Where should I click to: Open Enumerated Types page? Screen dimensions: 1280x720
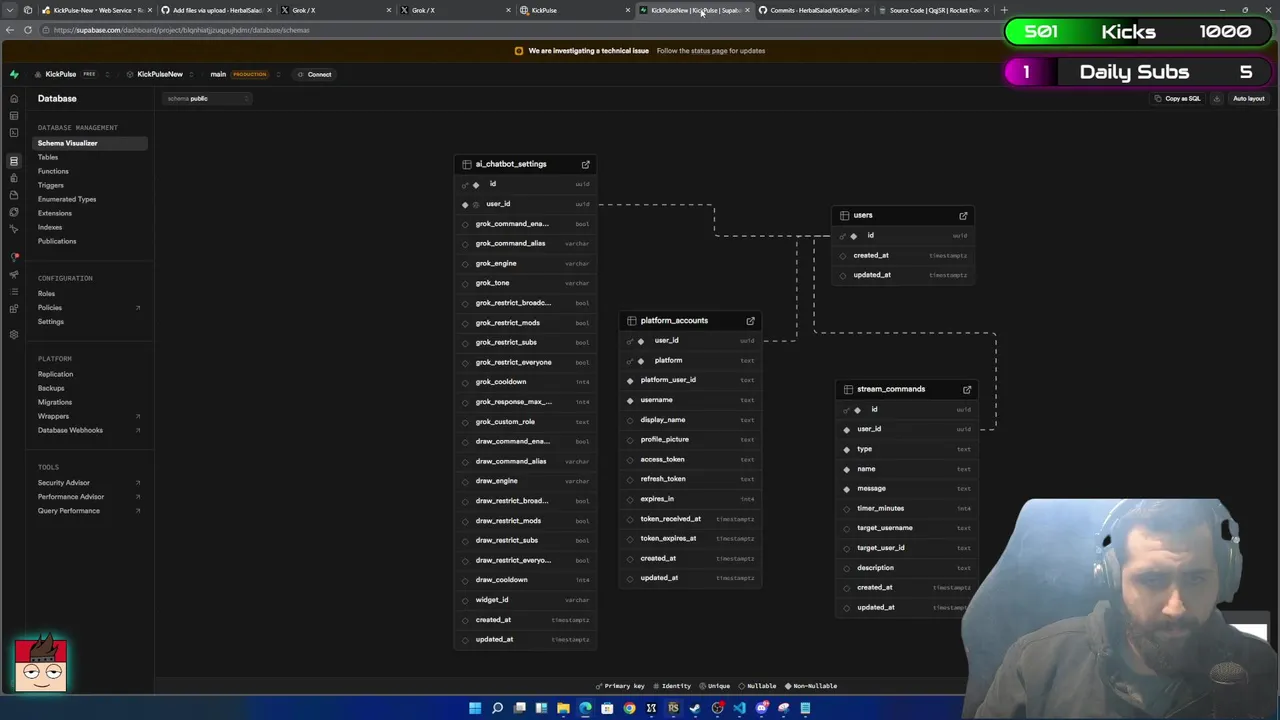click(x=67, y=199)
